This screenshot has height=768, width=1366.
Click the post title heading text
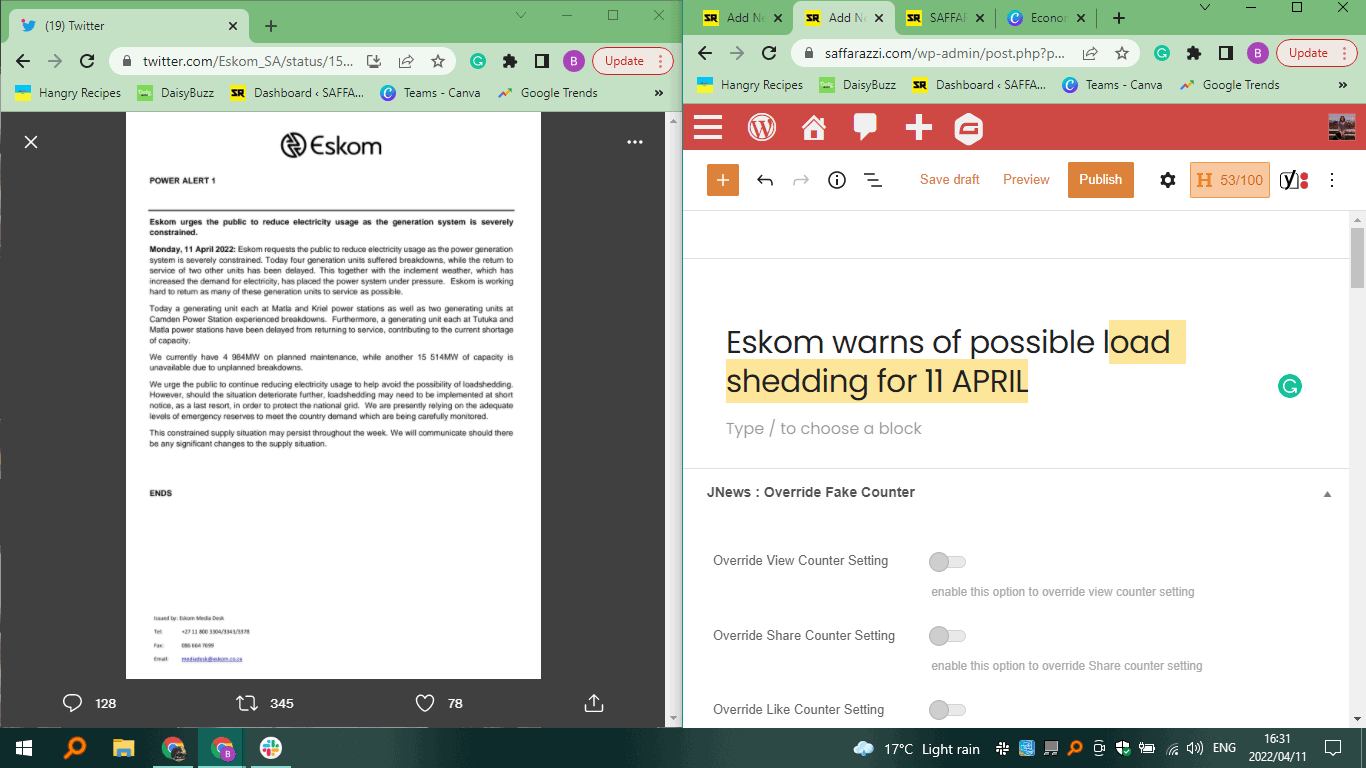955,361
